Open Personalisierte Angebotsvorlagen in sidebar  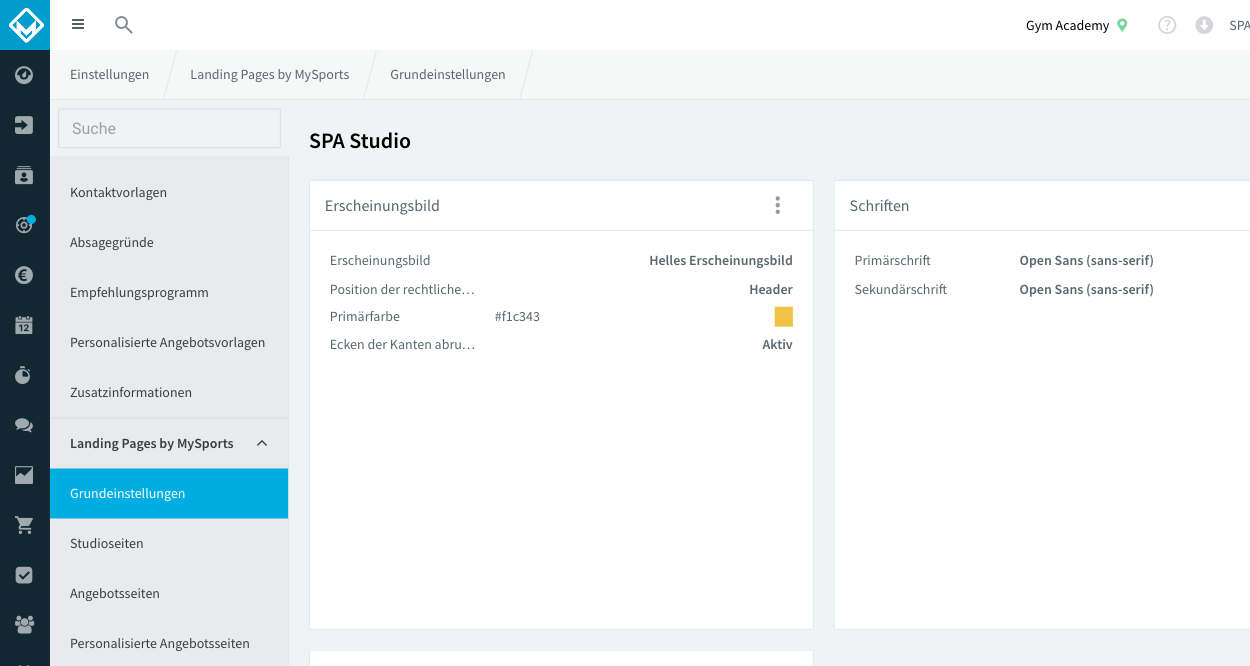169,342
